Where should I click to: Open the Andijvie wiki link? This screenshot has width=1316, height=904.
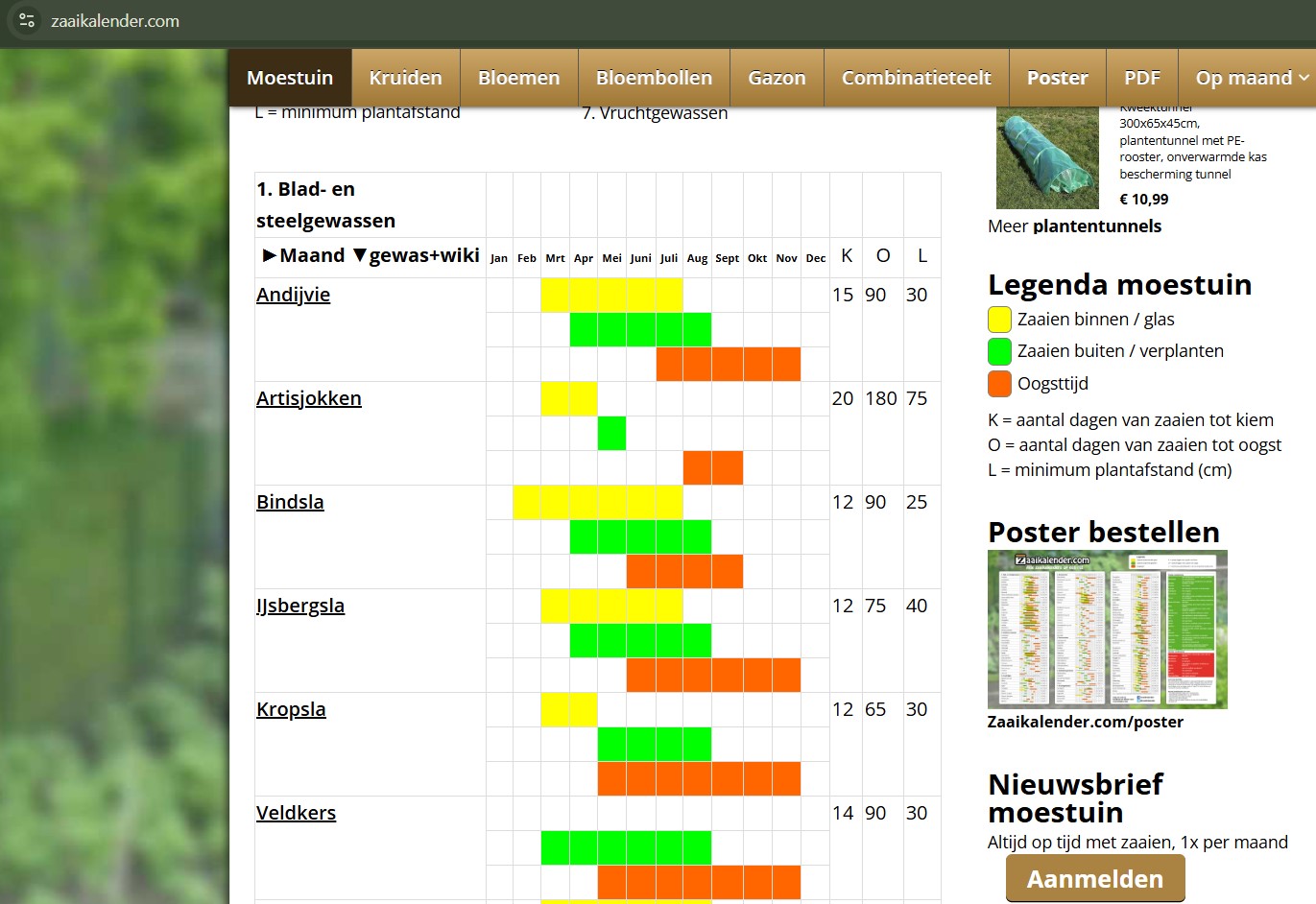[293, 295]
